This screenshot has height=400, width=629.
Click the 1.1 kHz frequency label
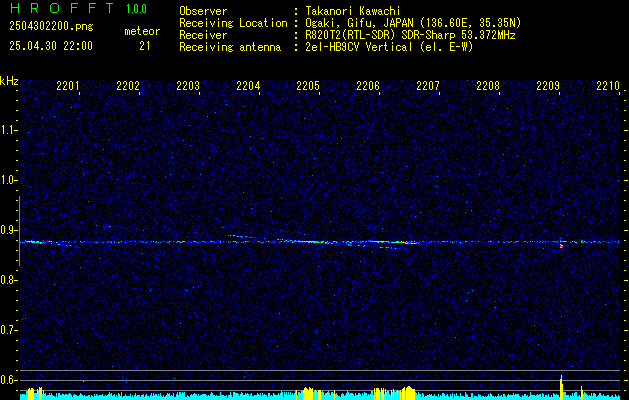tap(7, 130)
